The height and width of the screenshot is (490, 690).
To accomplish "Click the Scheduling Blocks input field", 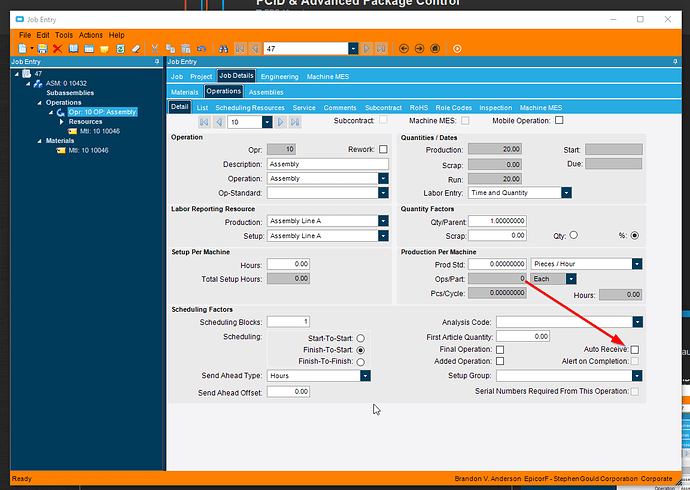I will click(x=288, y=322).
